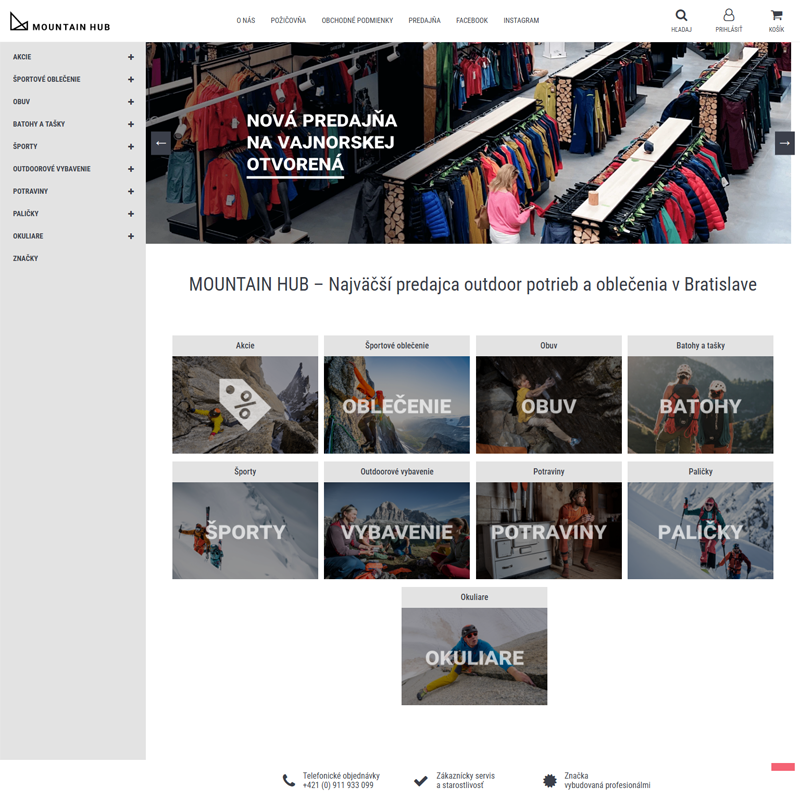Expand the Potraviny sidebar plus icon

click(131, 191)
